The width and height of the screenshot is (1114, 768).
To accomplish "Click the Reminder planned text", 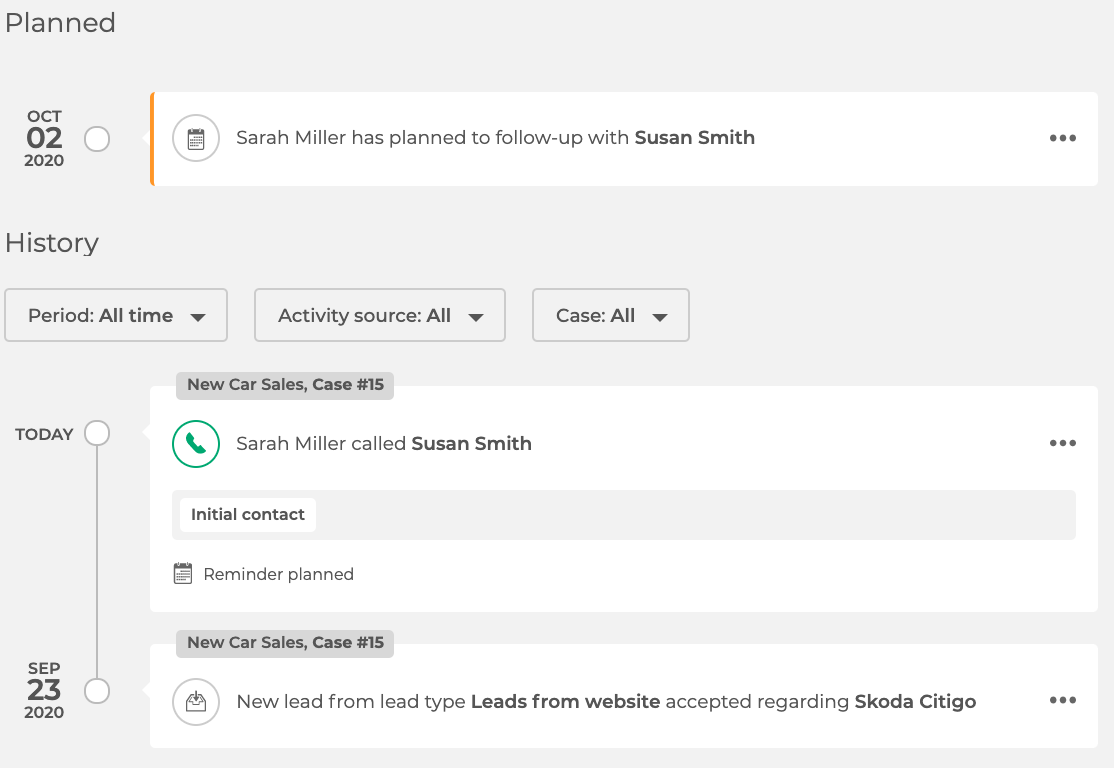I will 278,574.
